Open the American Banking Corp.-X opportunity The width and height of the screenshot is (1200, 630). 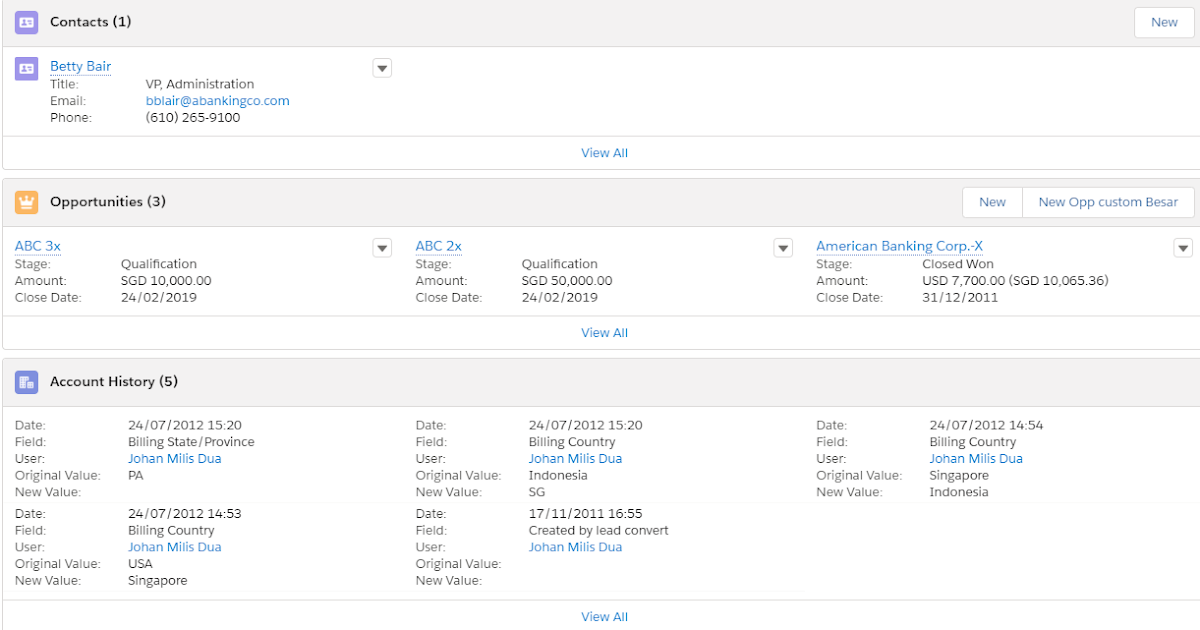click(898, 246)
